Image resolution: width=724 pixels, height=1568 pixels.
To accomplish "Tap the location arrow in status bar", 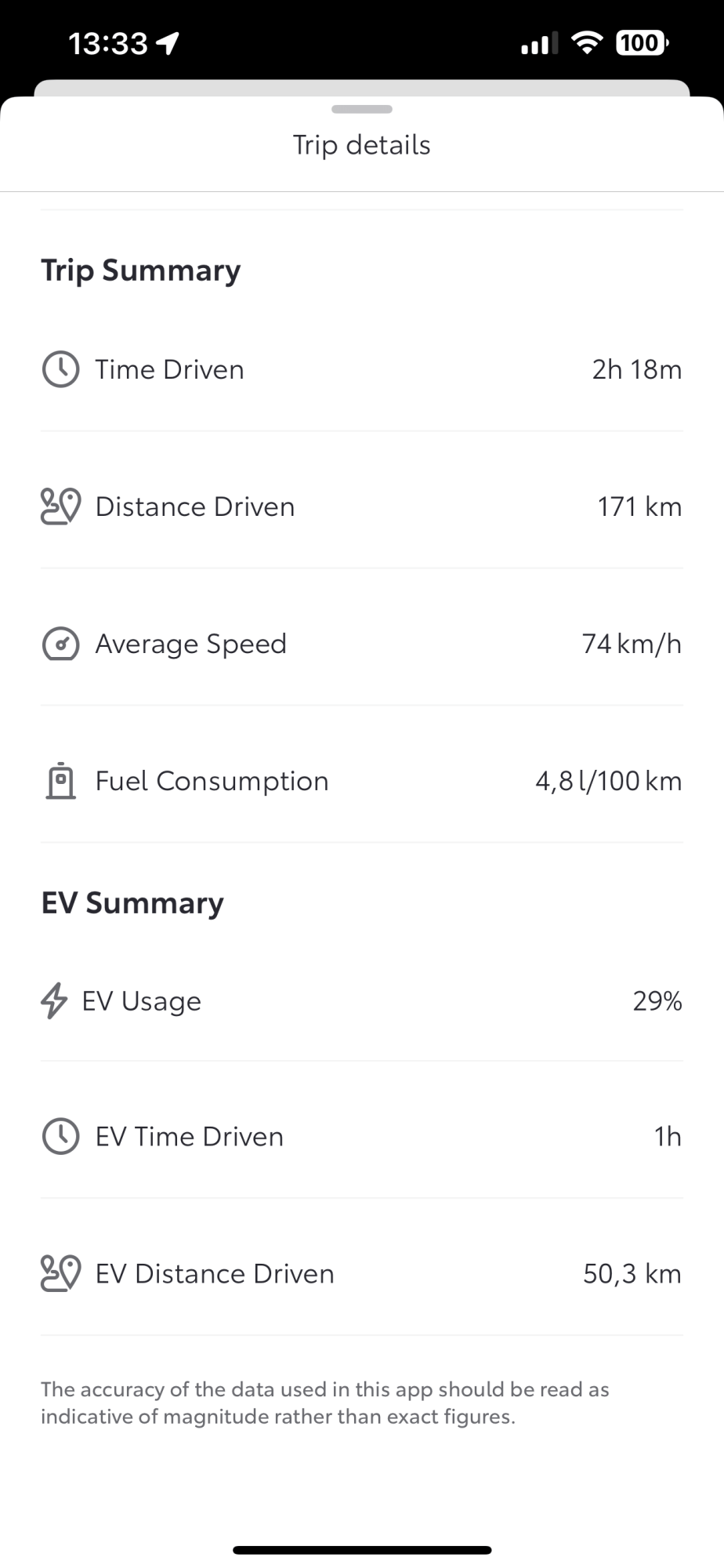I will (x=168, y=43).
